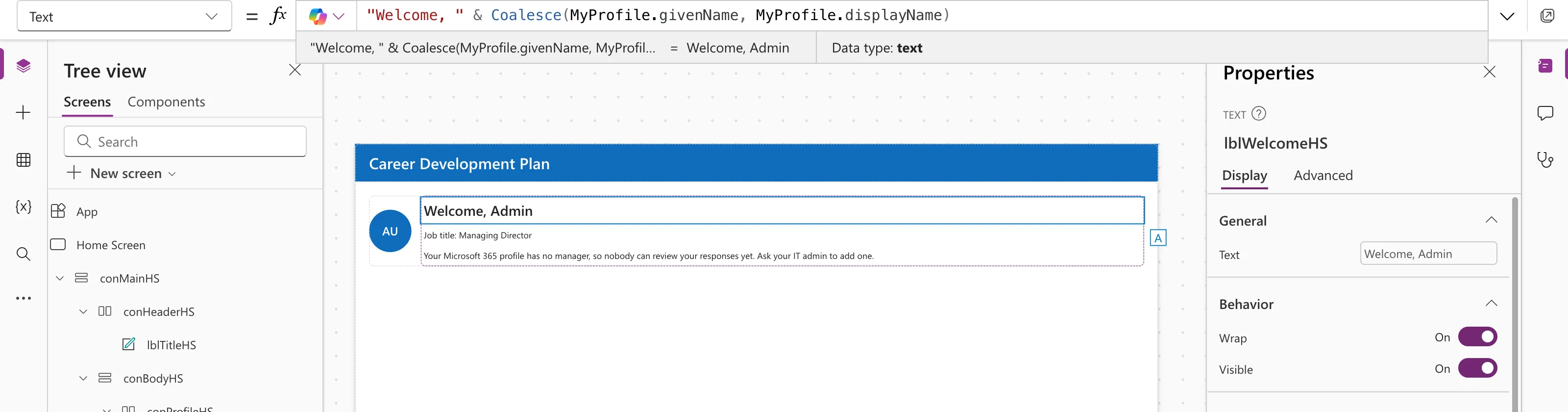Close the Tree view pane
This screenshot has width=1568, height=412.
[295, 70]
